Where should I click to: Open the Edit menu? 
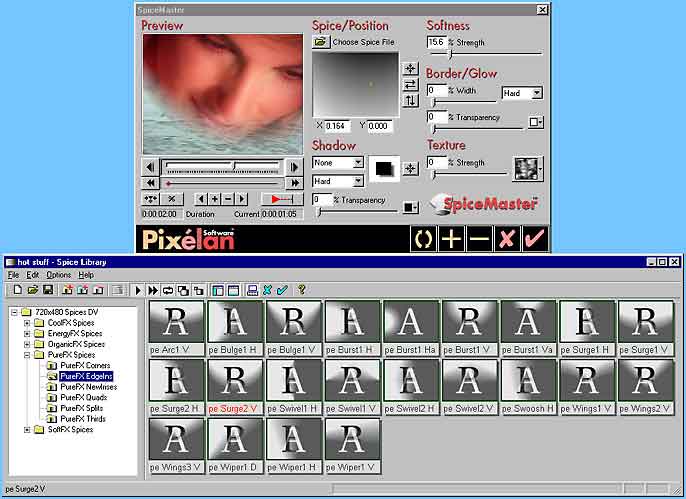32,275
